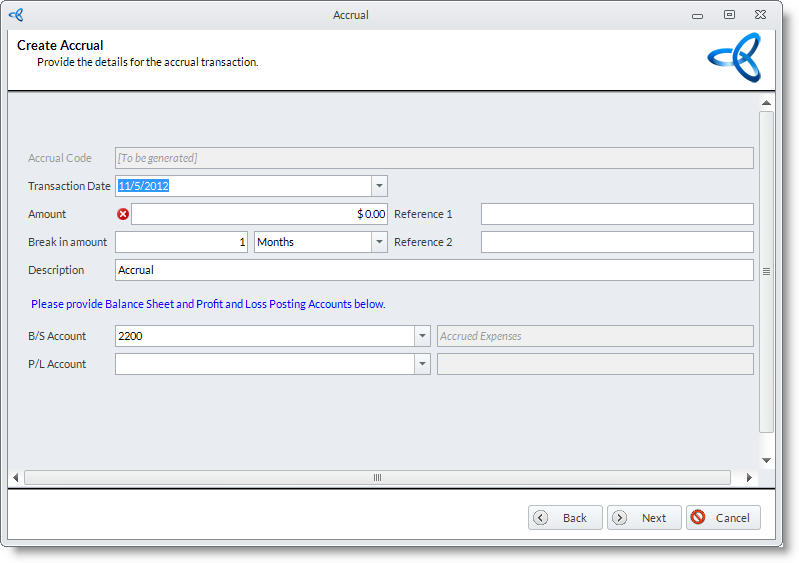Click the horizontal scrollbar thumb

377,478
